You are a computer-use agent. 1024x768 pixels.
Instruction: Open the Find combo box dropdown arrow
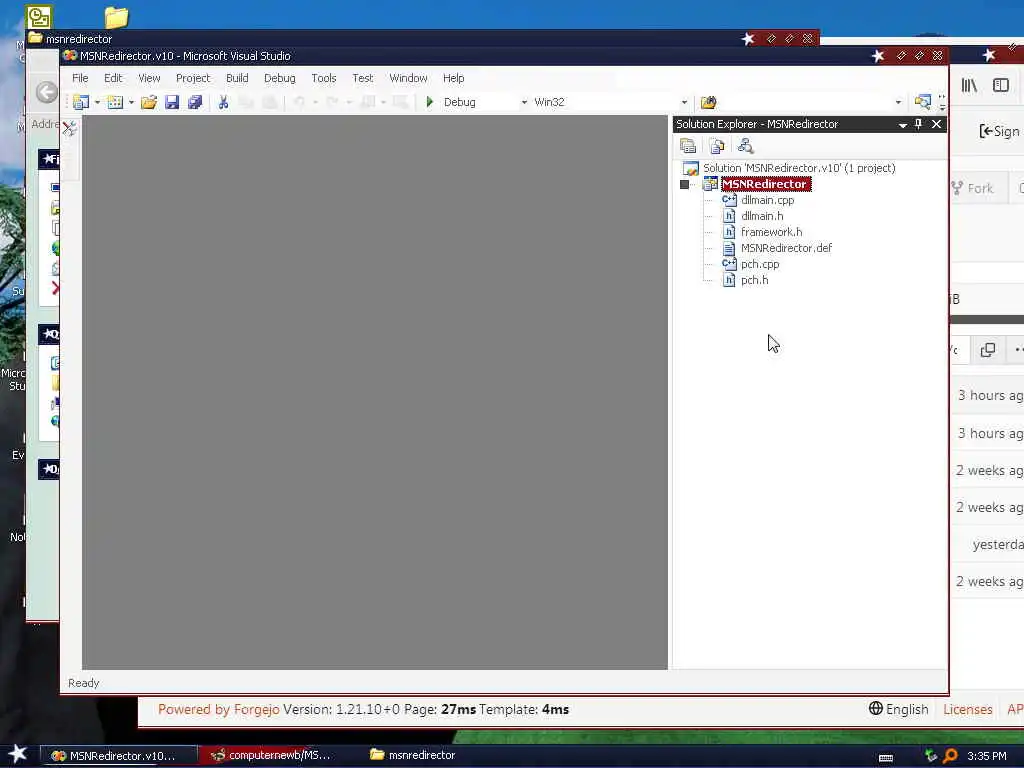click(x=898, y=102)
